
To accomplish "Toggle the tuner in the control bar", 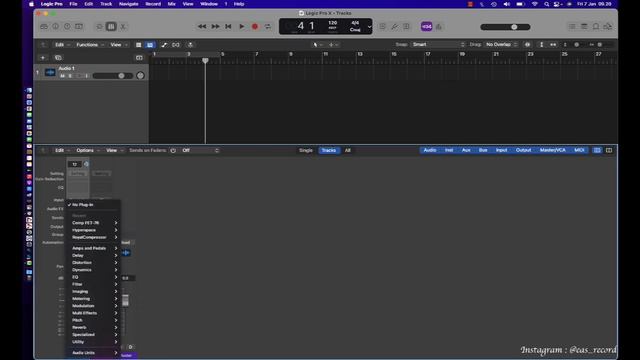I will click(x=394, y=27).
